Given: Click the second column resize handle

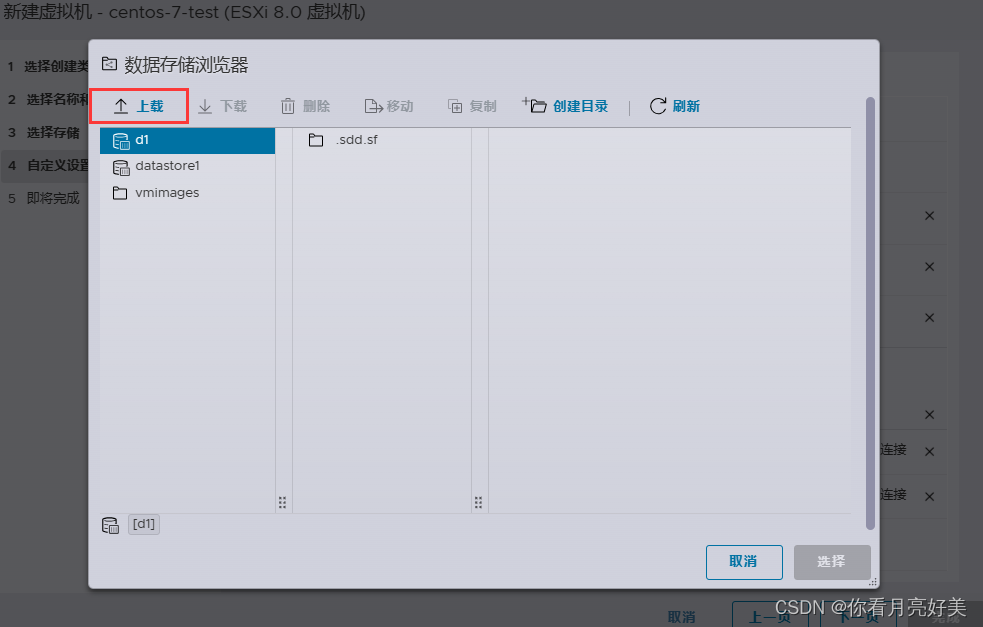Looking at the screenshot, I should pos(478,502).
